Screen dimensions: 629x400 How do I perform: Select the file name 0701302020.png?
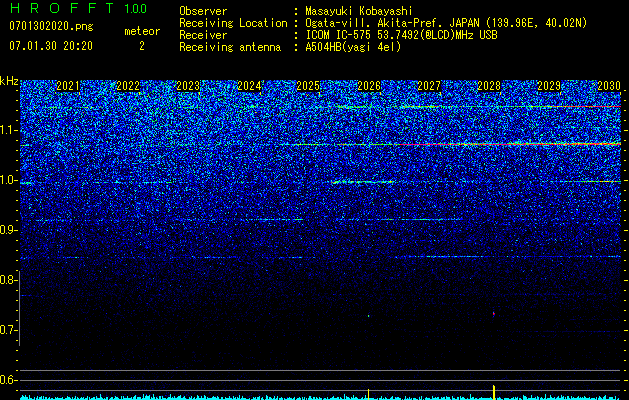pyautogui.click(x=51, y=27)
